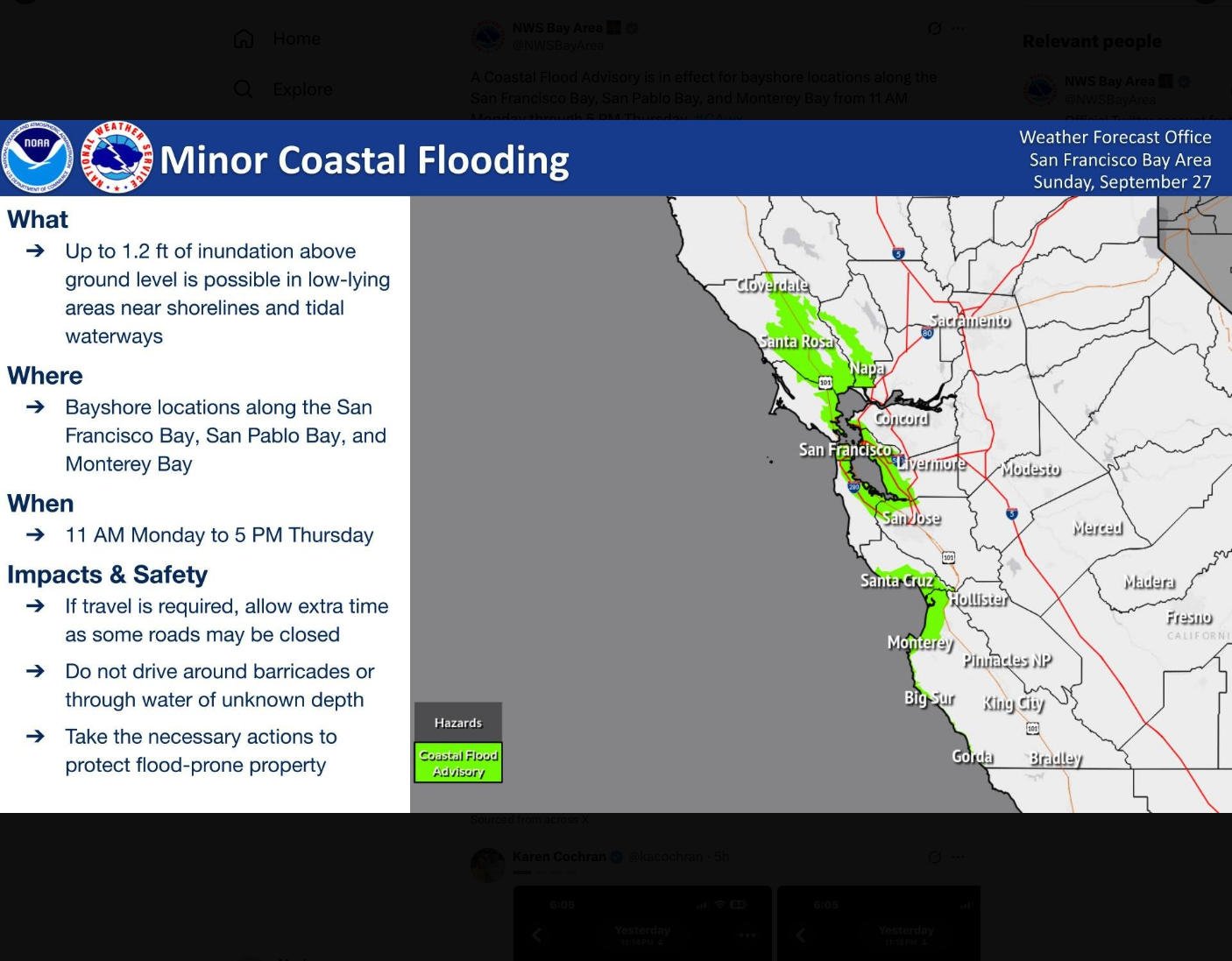Open Explore via the magnifier icon
1232x961 pixels.
point(244,89)
